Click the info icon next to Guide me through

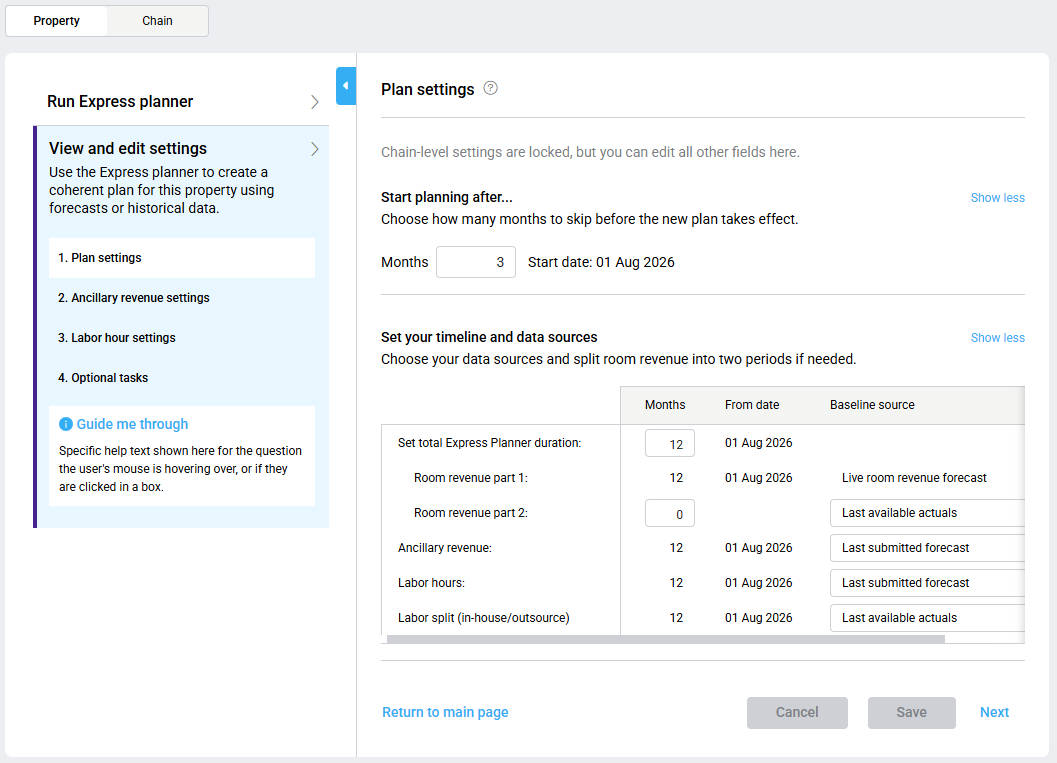(x=66, y=424)
